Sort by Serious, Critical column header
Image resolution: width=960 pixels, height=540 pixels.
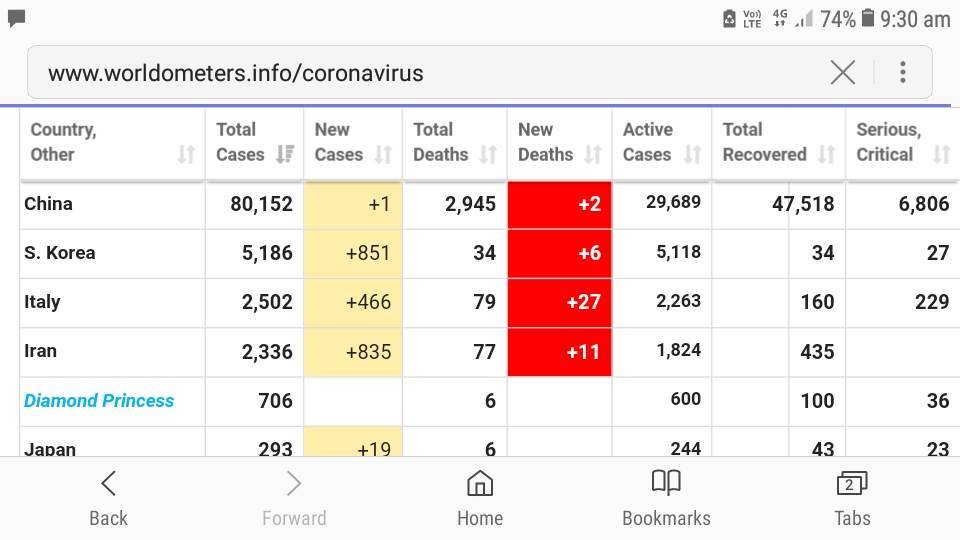(x=940, y=154)
